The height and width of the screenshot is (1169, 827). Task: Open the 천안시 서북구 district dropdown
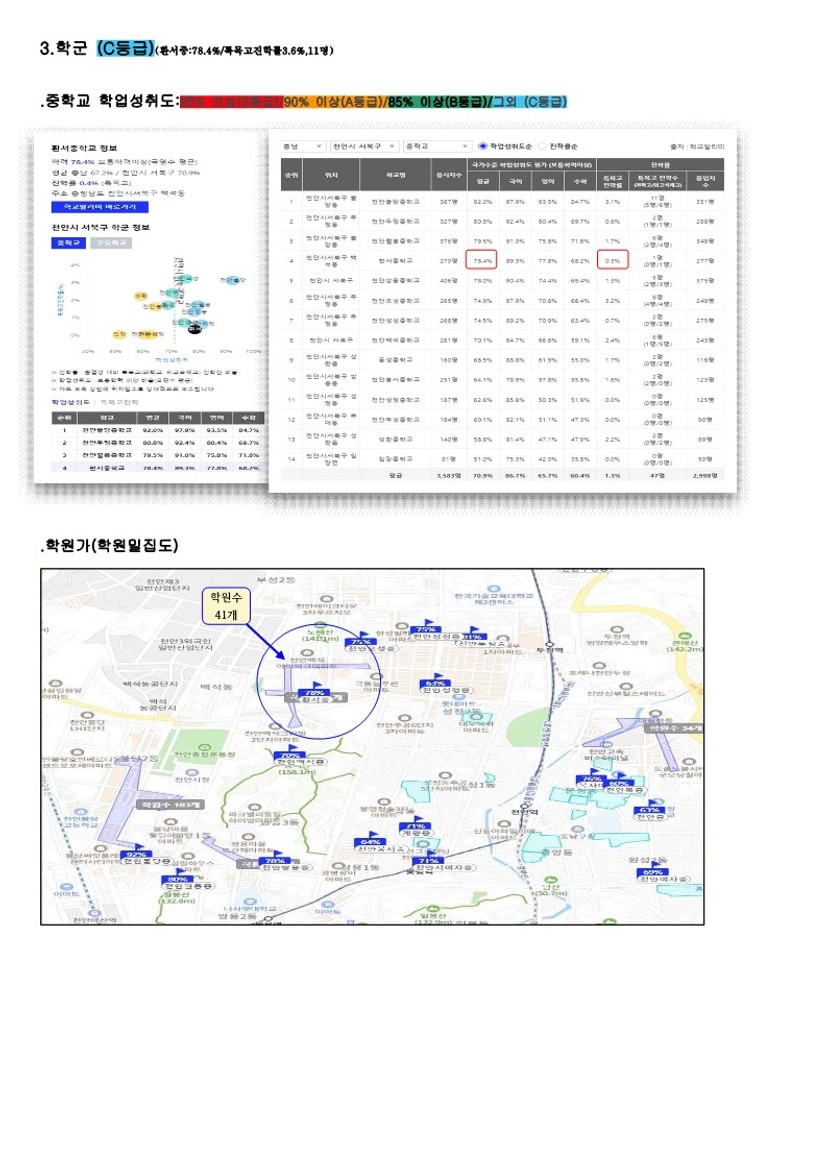click(x=365, y=146)
